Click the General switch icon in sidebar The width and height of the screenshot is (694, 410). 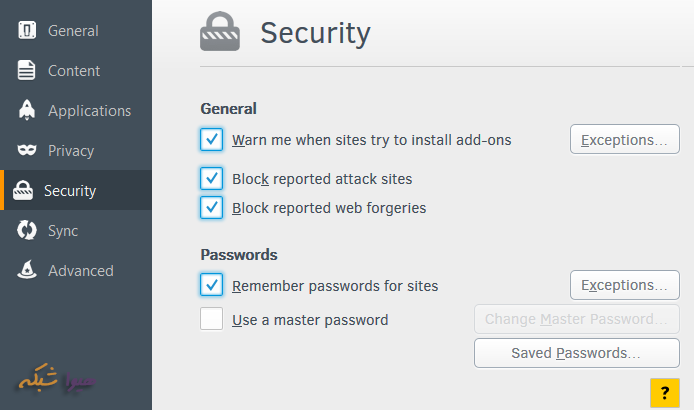click(x=28, y=31)
